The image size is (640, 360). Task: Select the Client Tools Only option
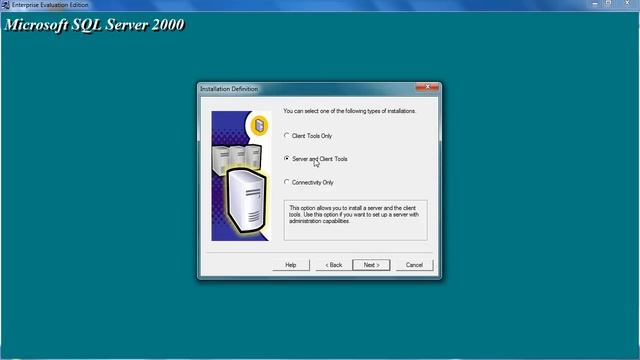(x=308, y=136)
